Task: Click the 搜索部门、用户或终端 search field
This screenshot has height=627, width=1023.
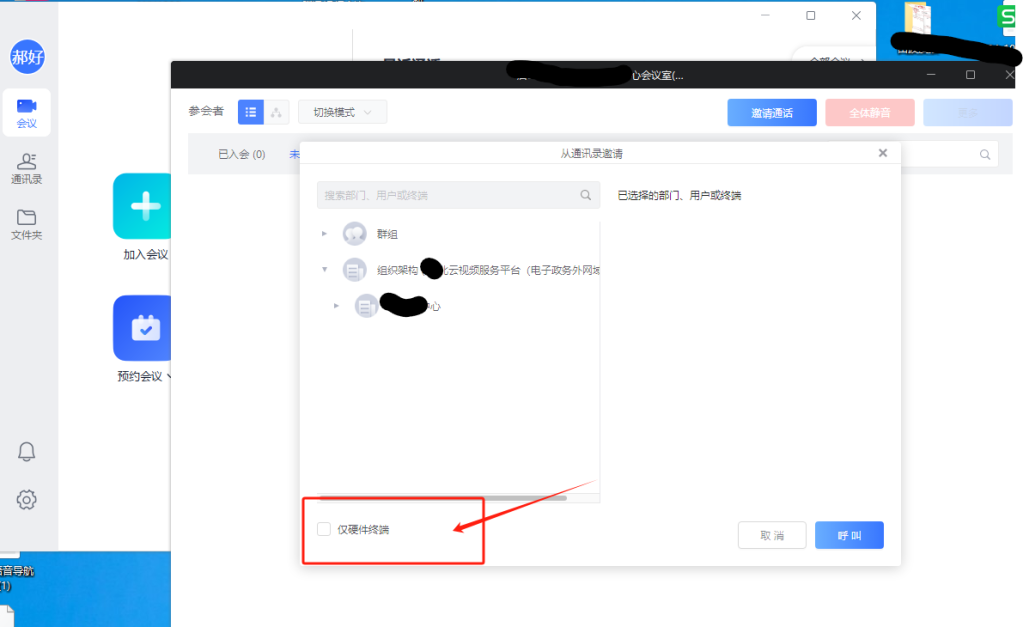Action: coord(445,195)
